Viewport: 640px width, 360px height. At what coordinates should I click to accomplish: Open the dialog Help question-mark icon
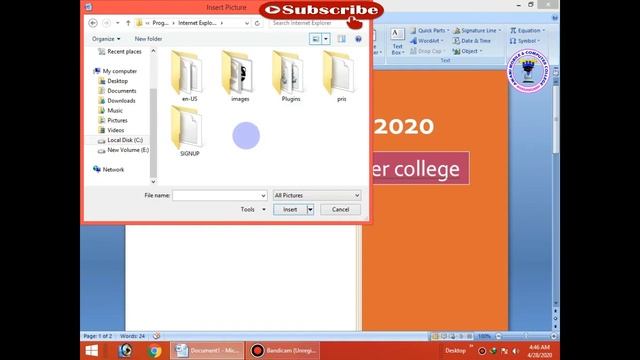(358, 39)
